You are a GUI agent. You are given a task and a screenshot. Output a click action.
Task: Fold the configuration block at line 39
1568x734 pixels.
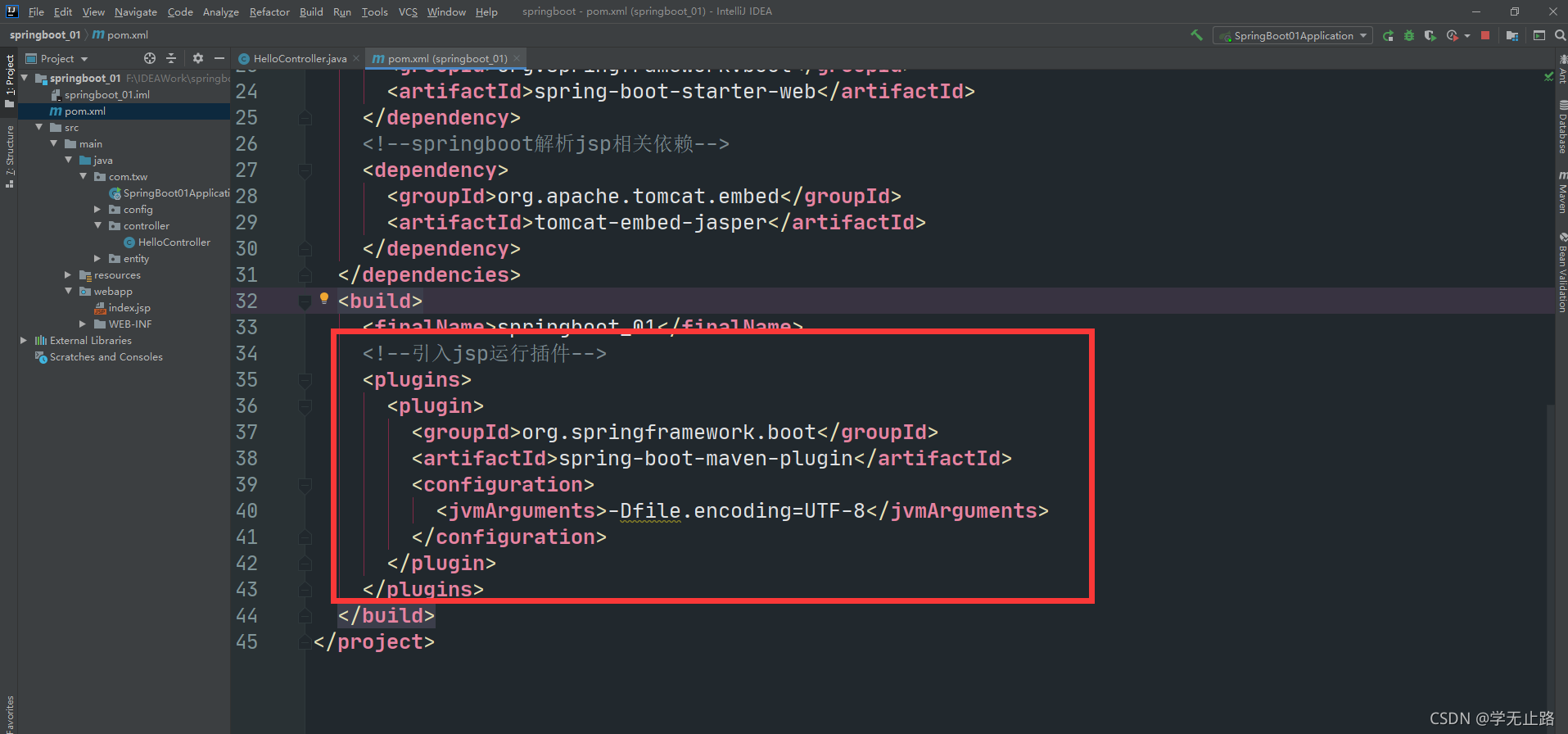pos(305,484)
